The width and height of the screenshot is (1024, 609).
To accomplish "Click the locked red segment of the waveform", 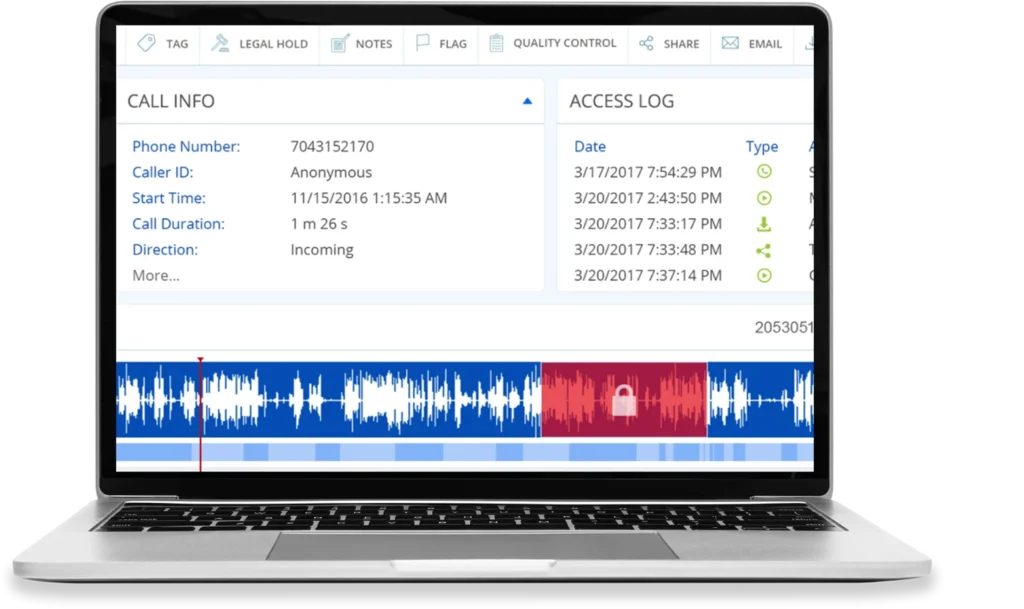I will point(624,399).
